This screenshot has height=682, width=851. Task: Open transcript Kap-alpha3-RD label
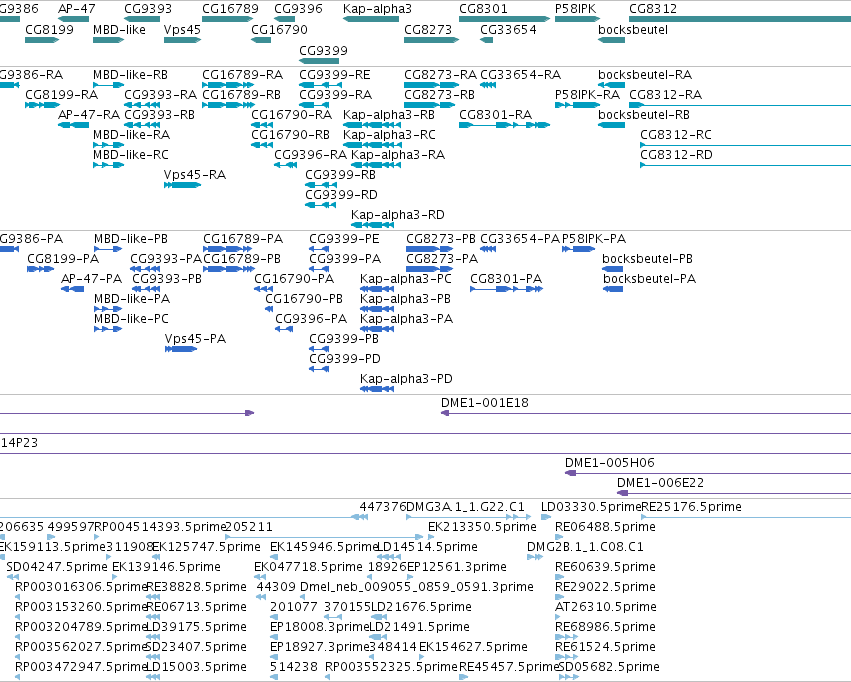pyautogui.click(x=398, y=214)
